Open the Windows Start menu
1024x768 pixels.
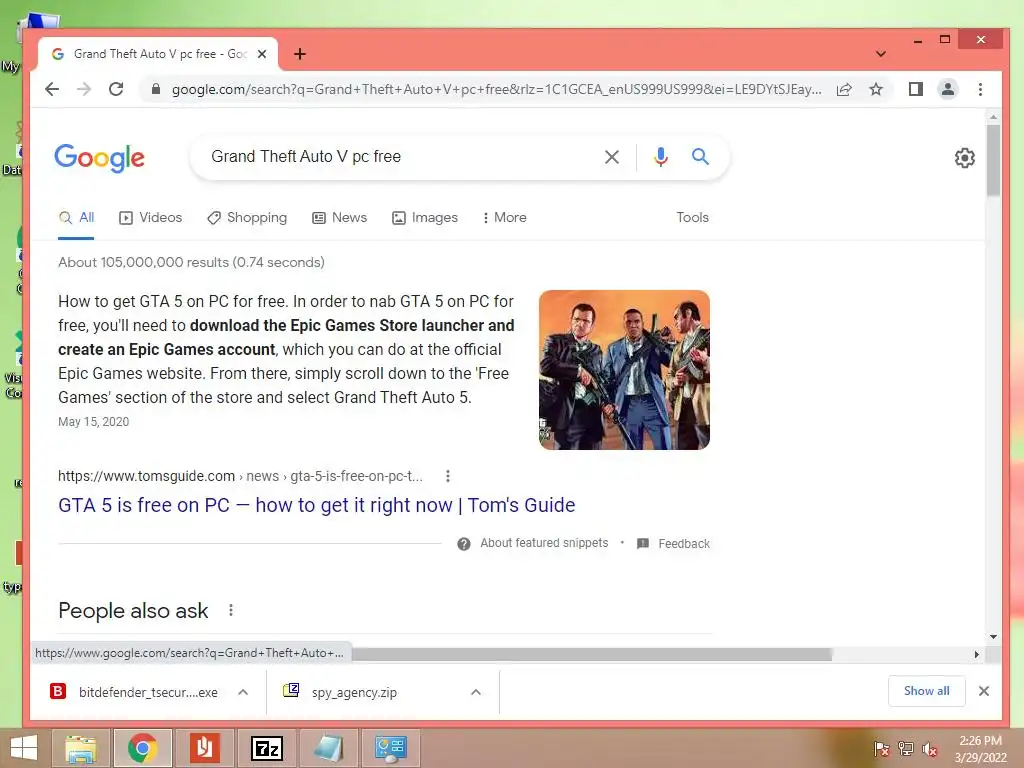24,748
